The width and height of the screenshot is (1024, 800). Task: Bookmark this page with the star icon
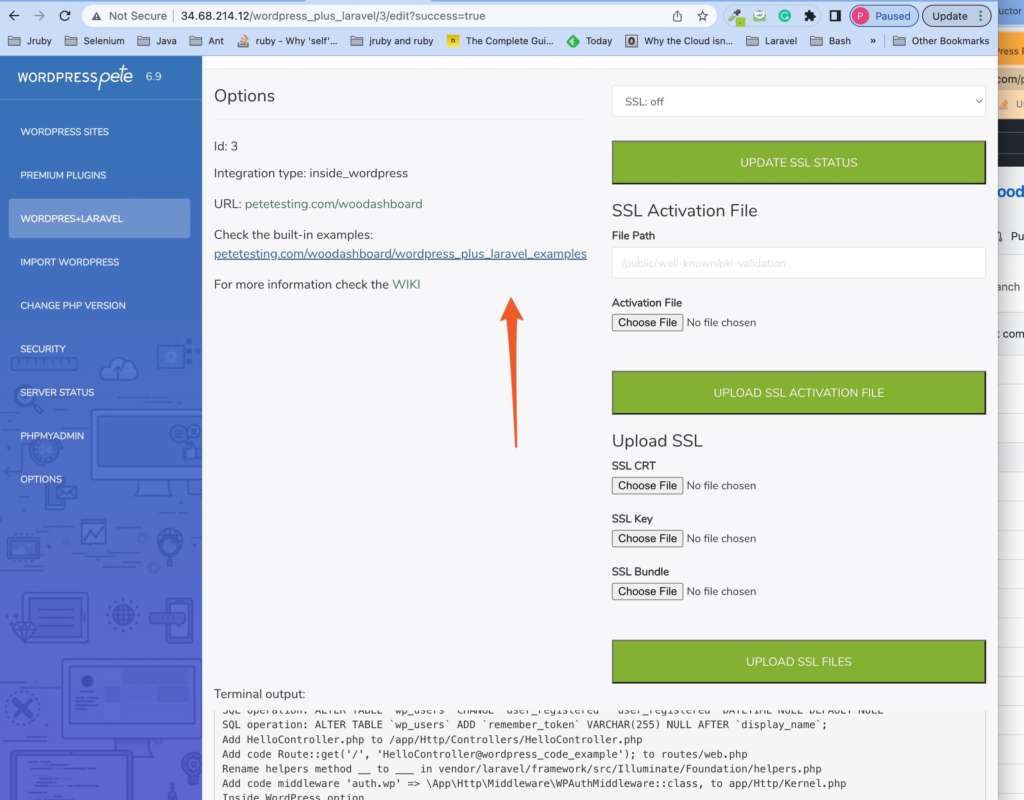[x=703, y=16]
